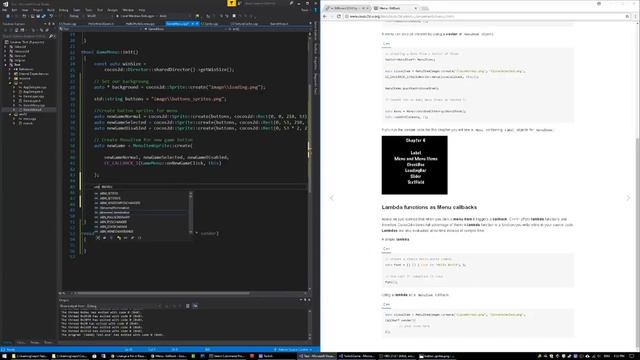This screenshot has height=360, width=640.
Task: Switch to the Menu - SitBook Chrome taskbar button
Action: pos(168,356)
